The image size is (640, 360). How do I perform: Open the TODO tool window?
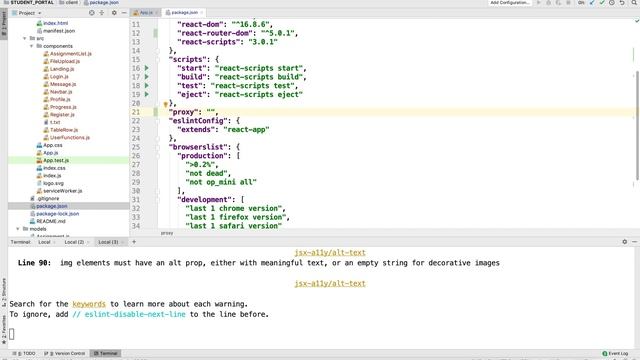(x=24, y=353)
